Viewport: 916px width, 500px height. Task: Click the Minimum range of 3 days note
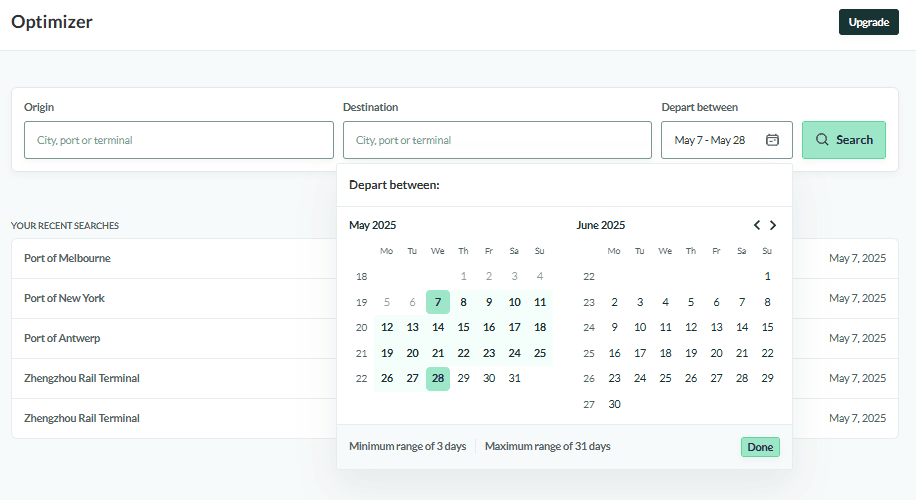pos(408,446)
